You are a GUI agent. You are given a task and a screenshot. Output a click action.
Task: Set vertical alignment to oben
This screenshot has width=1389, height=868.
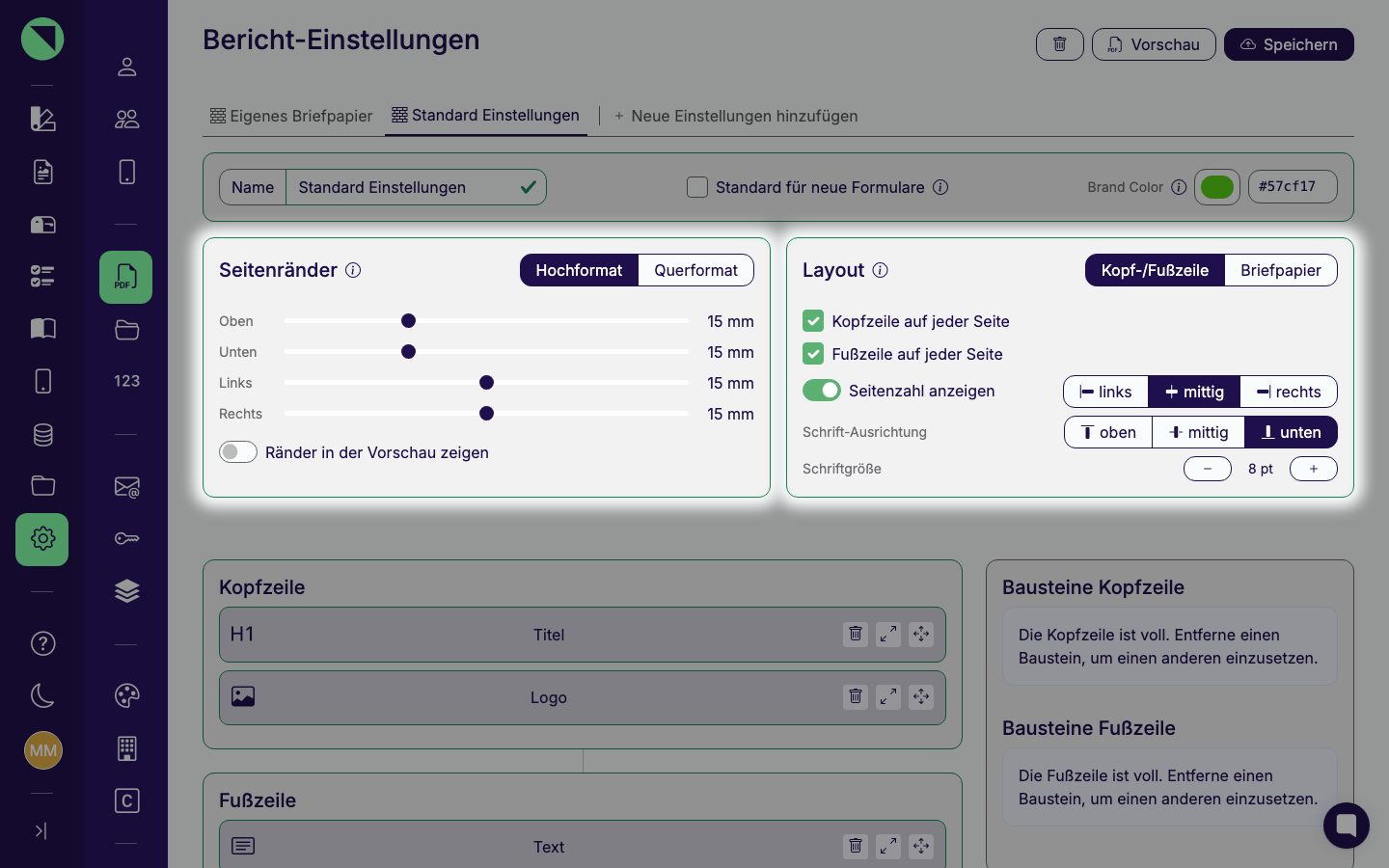tap(1108, 432)
